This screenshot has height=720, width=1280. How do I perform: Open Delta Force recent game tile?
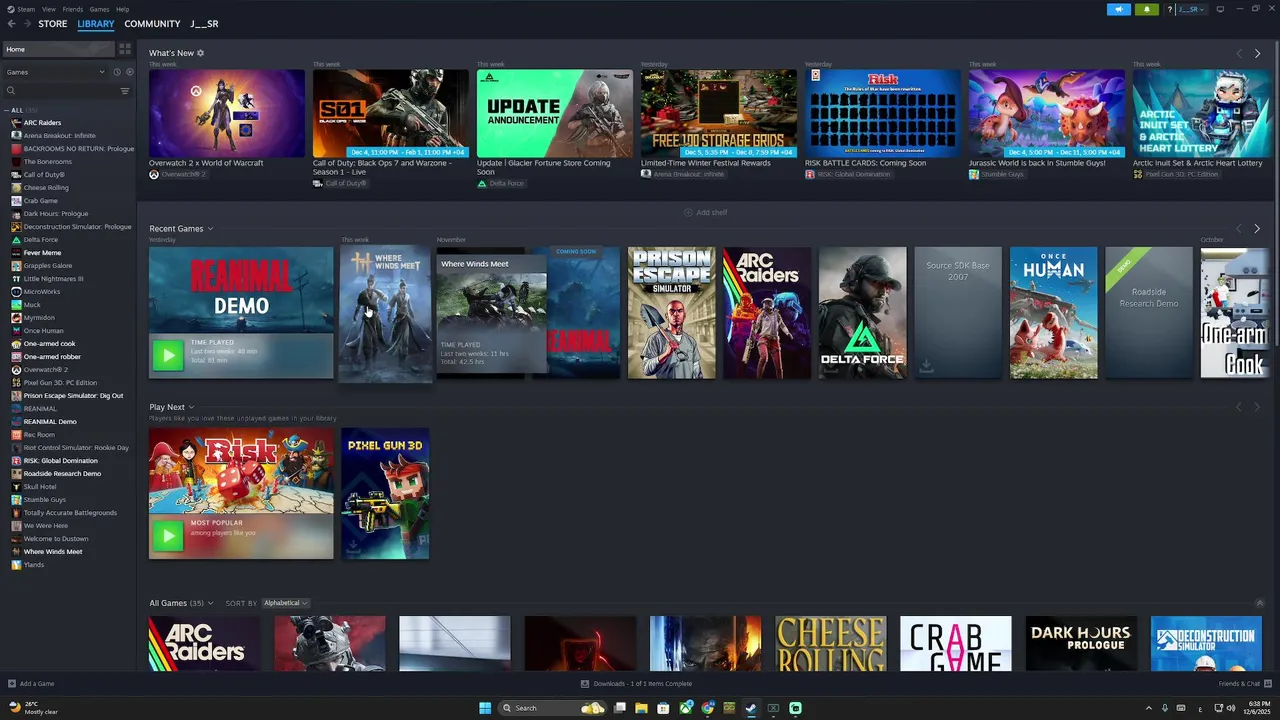tap(862, 313)
